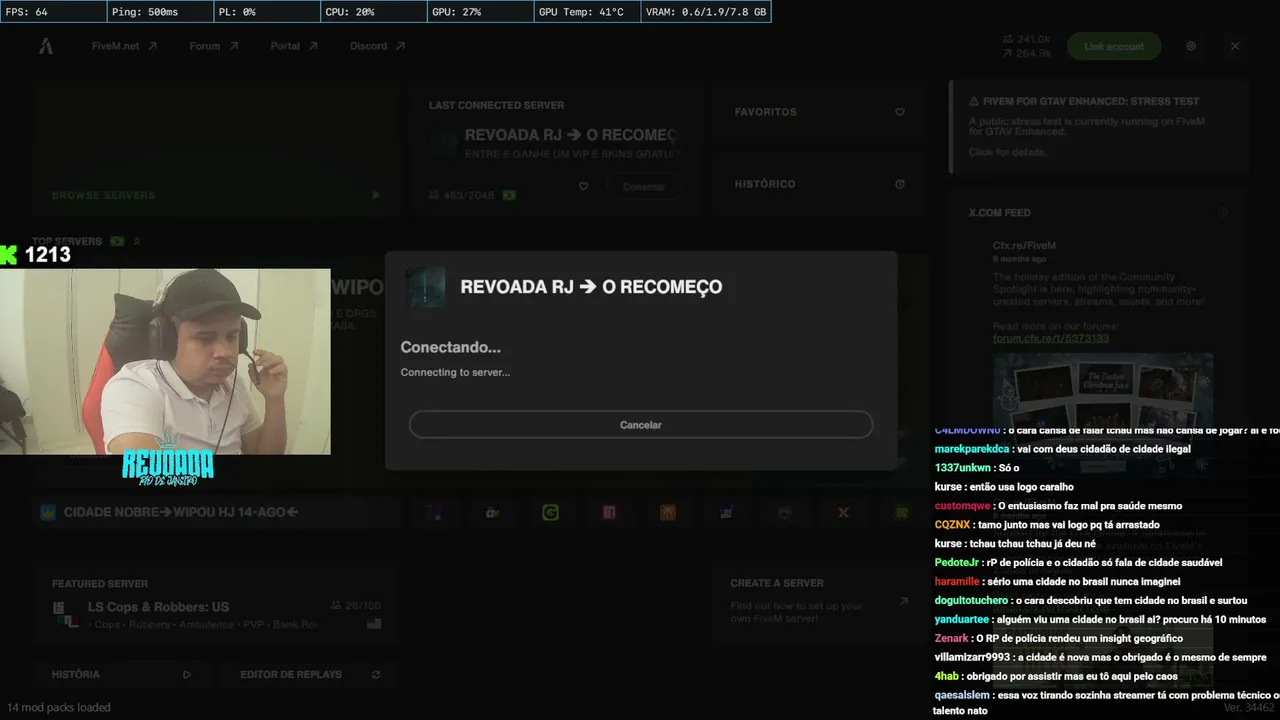Viewport: 1280px width, 720px height.
Task: Click the play arrow on Browse Servers
Action: [376, 195]
